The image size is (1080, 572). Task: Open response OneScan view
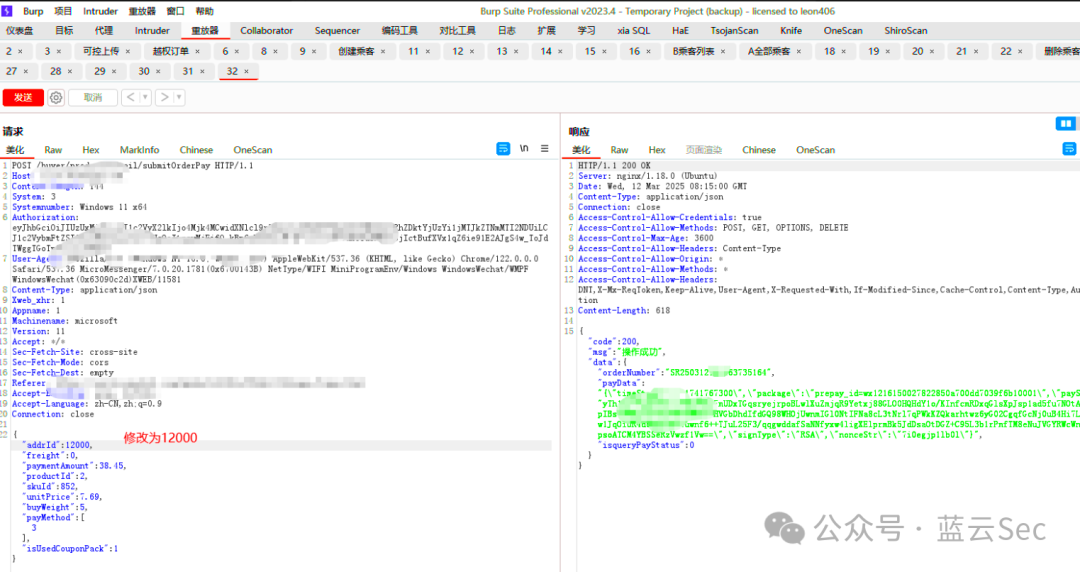tap(816, 150)
